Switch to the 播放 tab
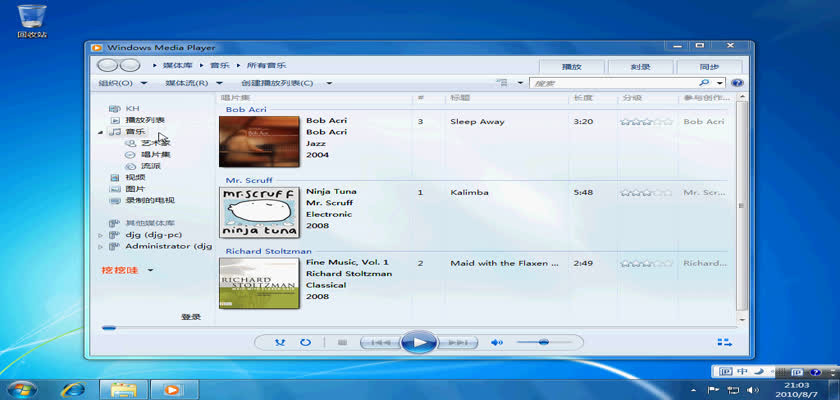 [x=571, y=66]
